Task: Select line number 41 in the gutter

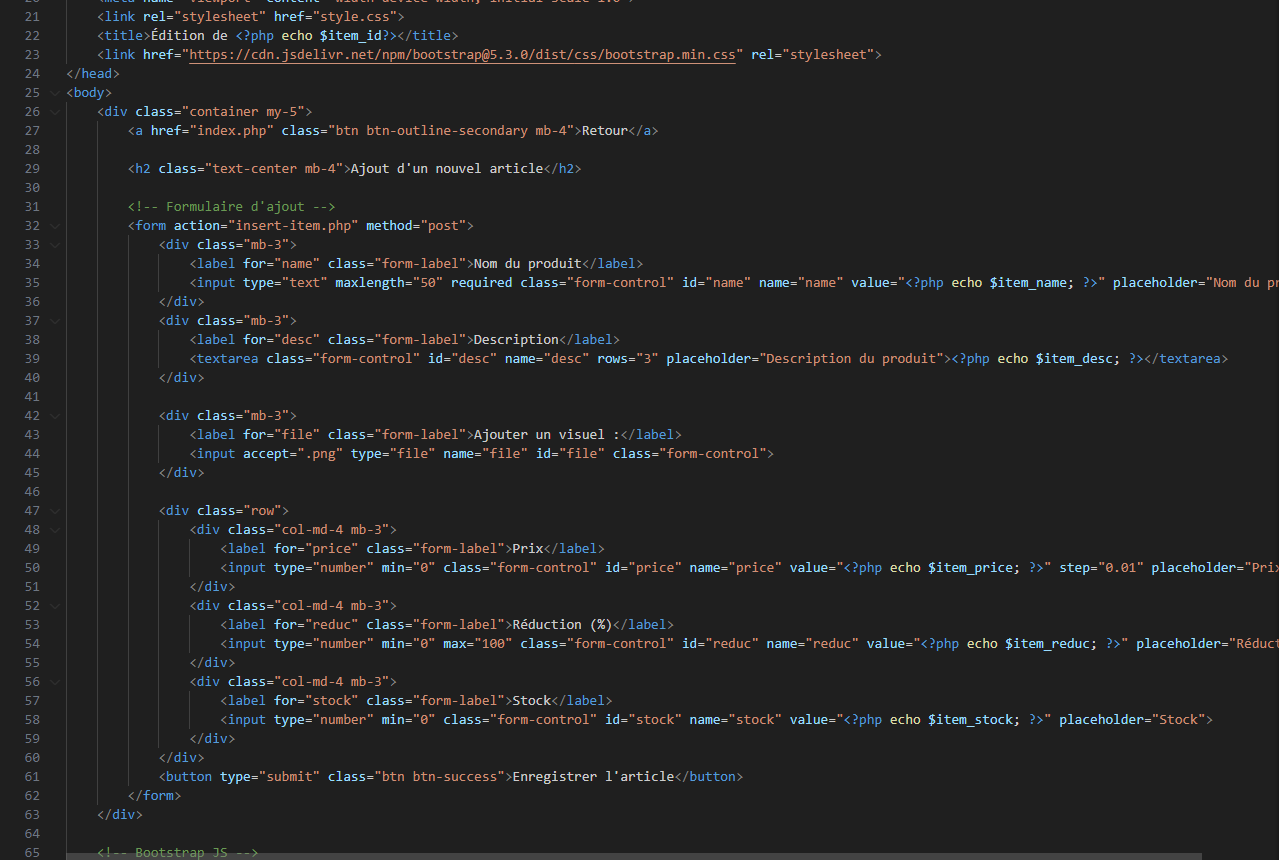Action: [31, 397]
